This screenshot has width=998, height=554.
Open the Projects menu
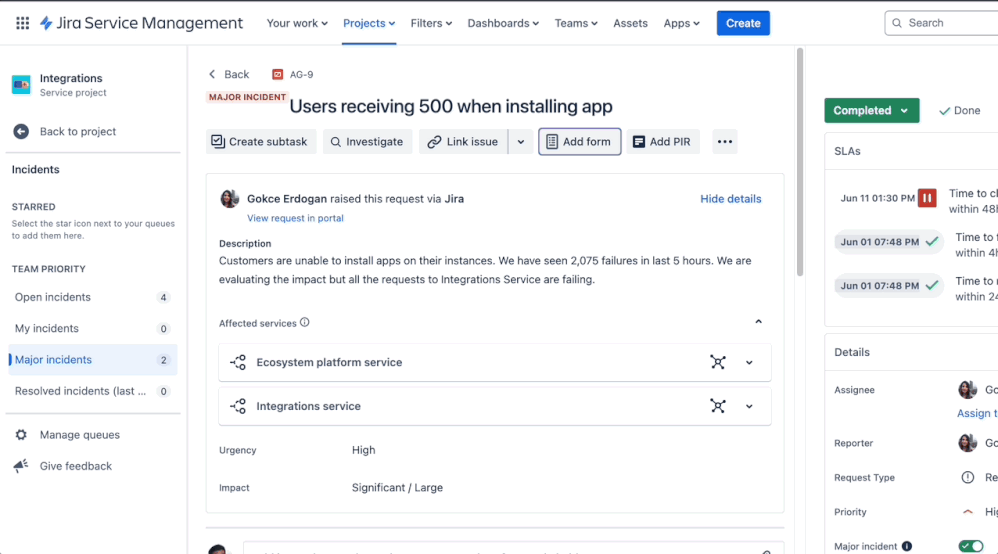[x=369, y=23]
